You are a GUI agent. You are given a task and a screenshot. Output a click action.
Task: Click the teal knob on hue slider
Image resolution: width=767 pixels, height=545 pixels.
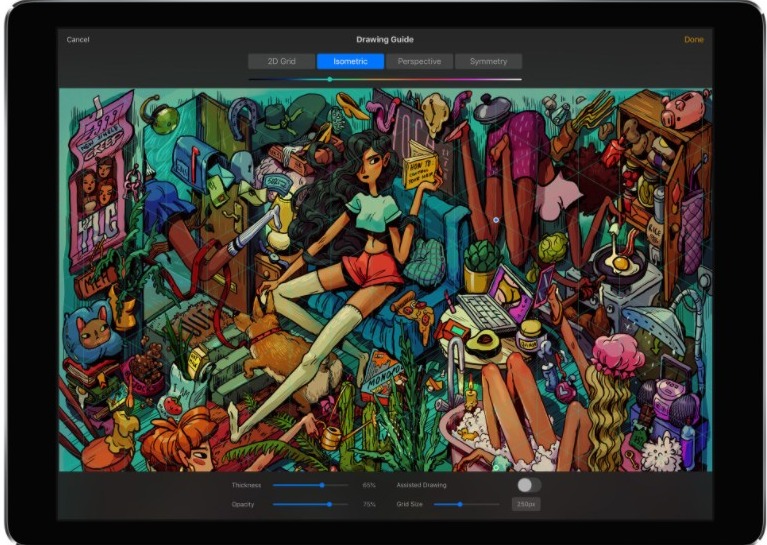coord(330,79)
